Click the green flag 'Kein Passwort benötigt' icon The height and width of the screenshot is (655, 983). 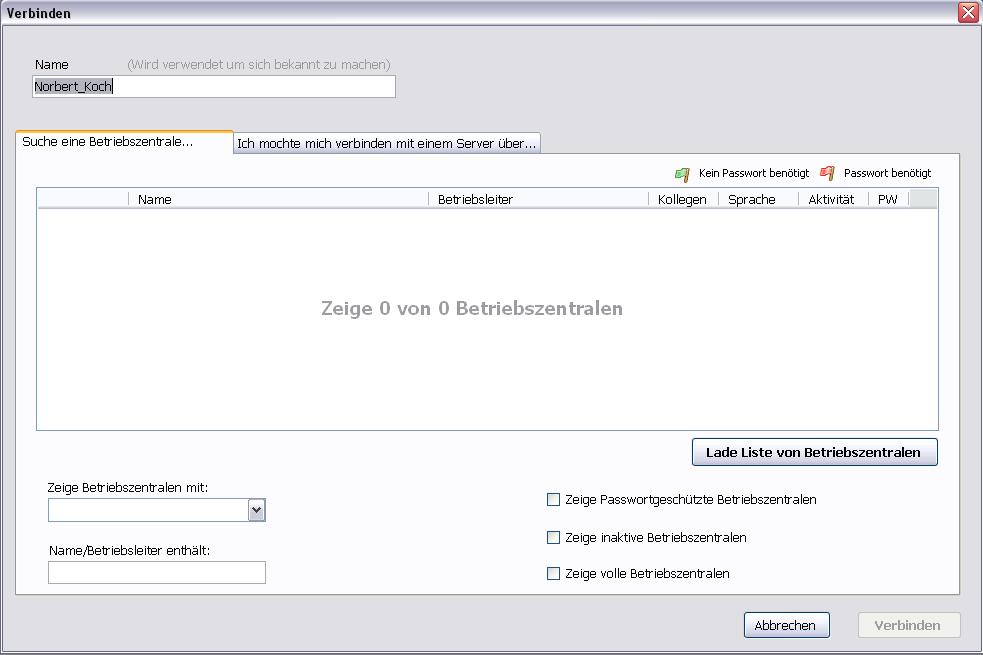pyautogui.click(x=682, y=174)
